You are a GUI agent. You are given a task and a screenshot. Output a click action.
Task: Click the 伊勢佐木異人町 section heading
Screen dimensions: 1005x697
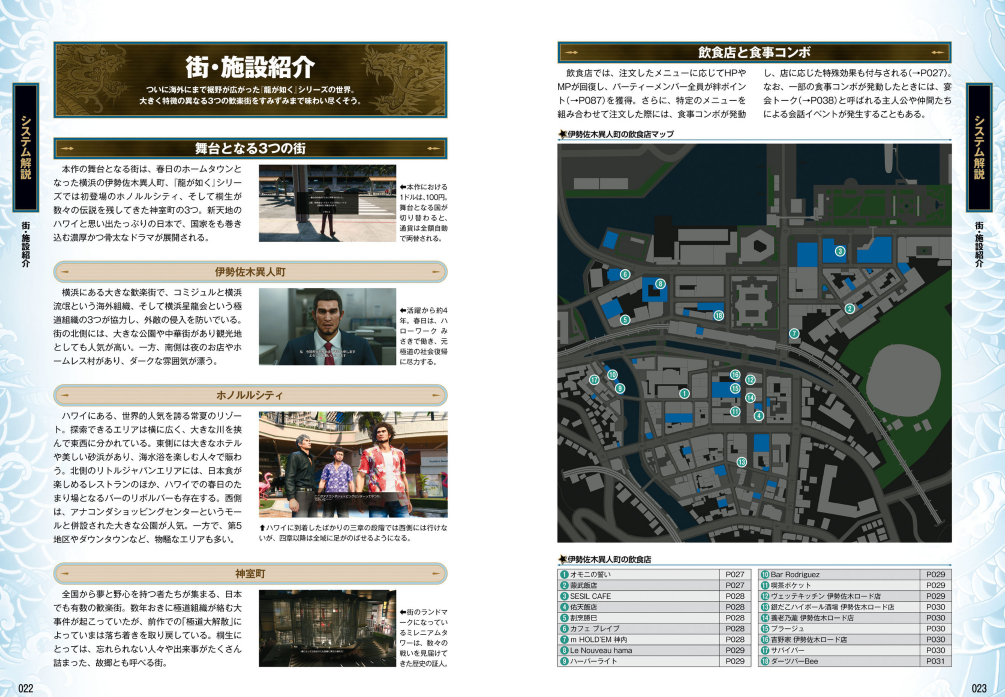pyautogui.click(x=251, y=272)
